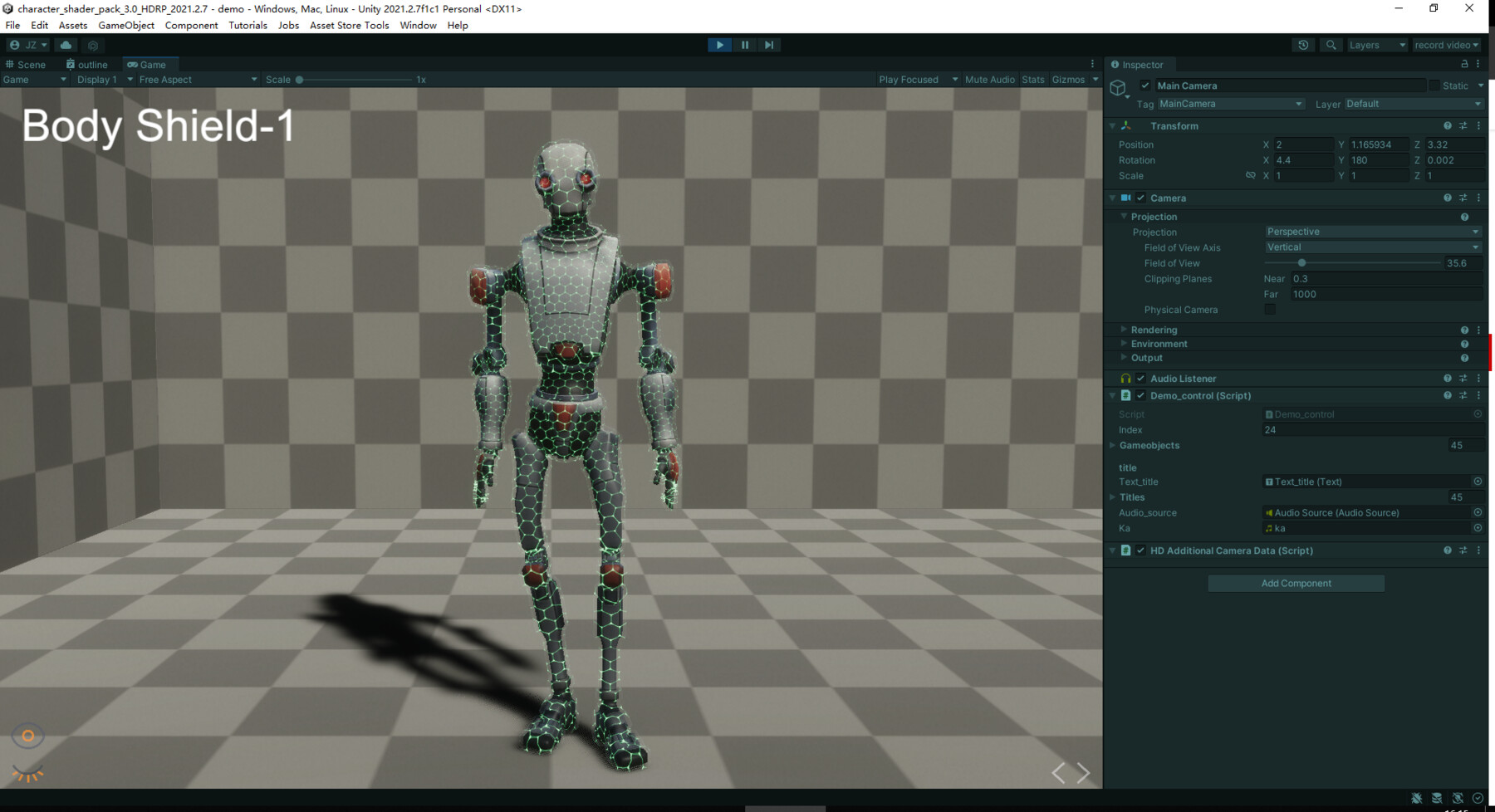Enable the Physical Camera checkbox
Viewport: 1495px width, 812px height.
tap(1270, 309)
